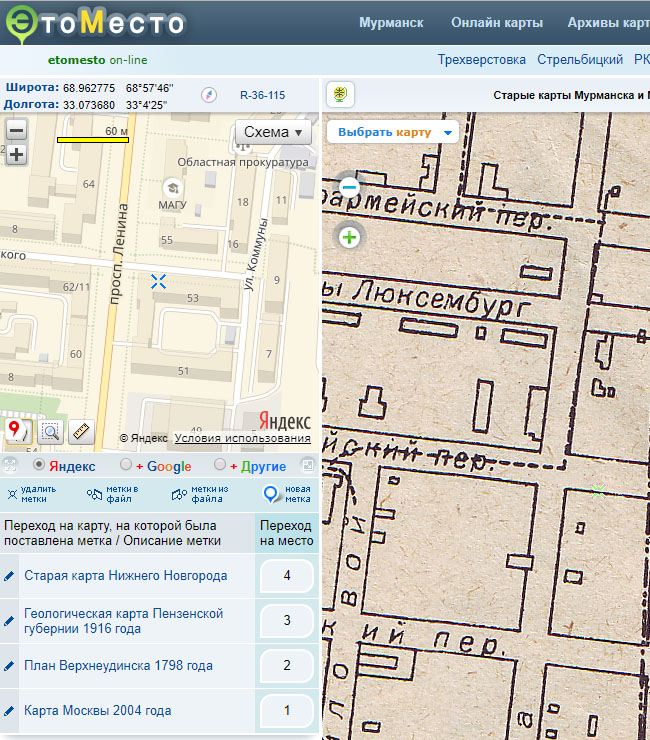Click метки в файл to save markers
Image resolution: width=650 pixels, height=740 pixels.
coord(113,494)
